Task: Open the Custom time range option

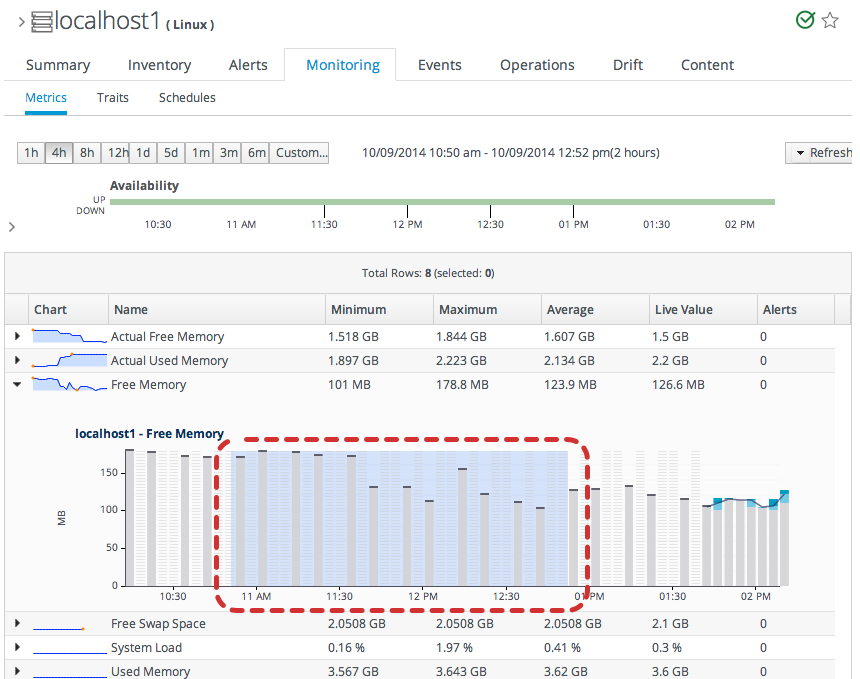Action: click(x=301, y=153)
